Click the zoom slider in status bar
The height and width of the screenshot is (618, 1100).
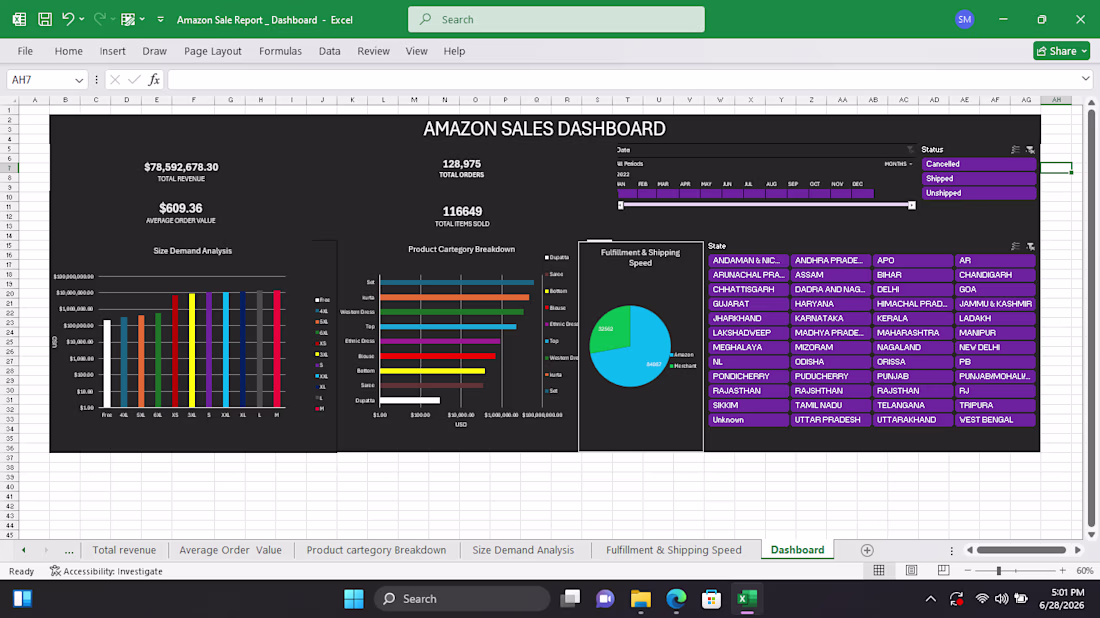(1015, 571)
